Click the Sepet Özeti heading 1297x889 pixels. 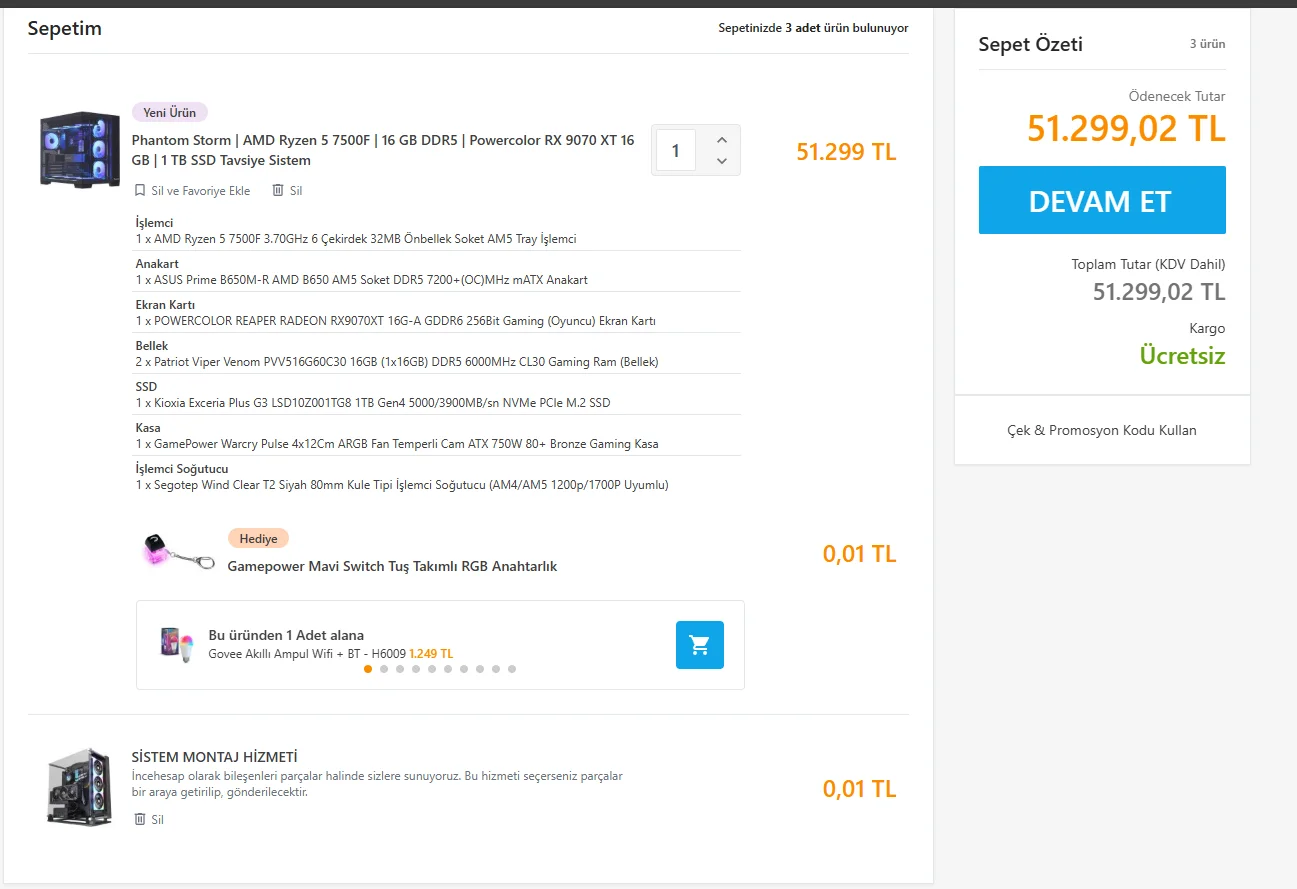pyautogui.click(x=1031, y=44)
